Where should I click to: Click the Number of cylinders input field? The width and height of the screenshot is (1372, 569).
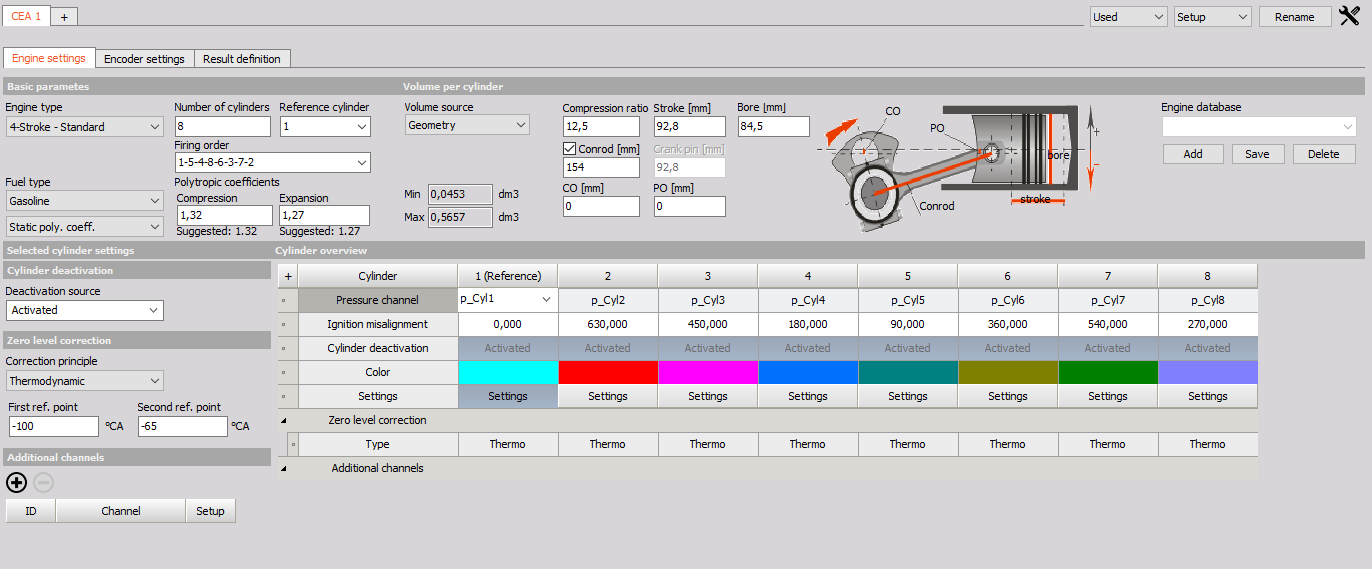click(x=222, y=127)
